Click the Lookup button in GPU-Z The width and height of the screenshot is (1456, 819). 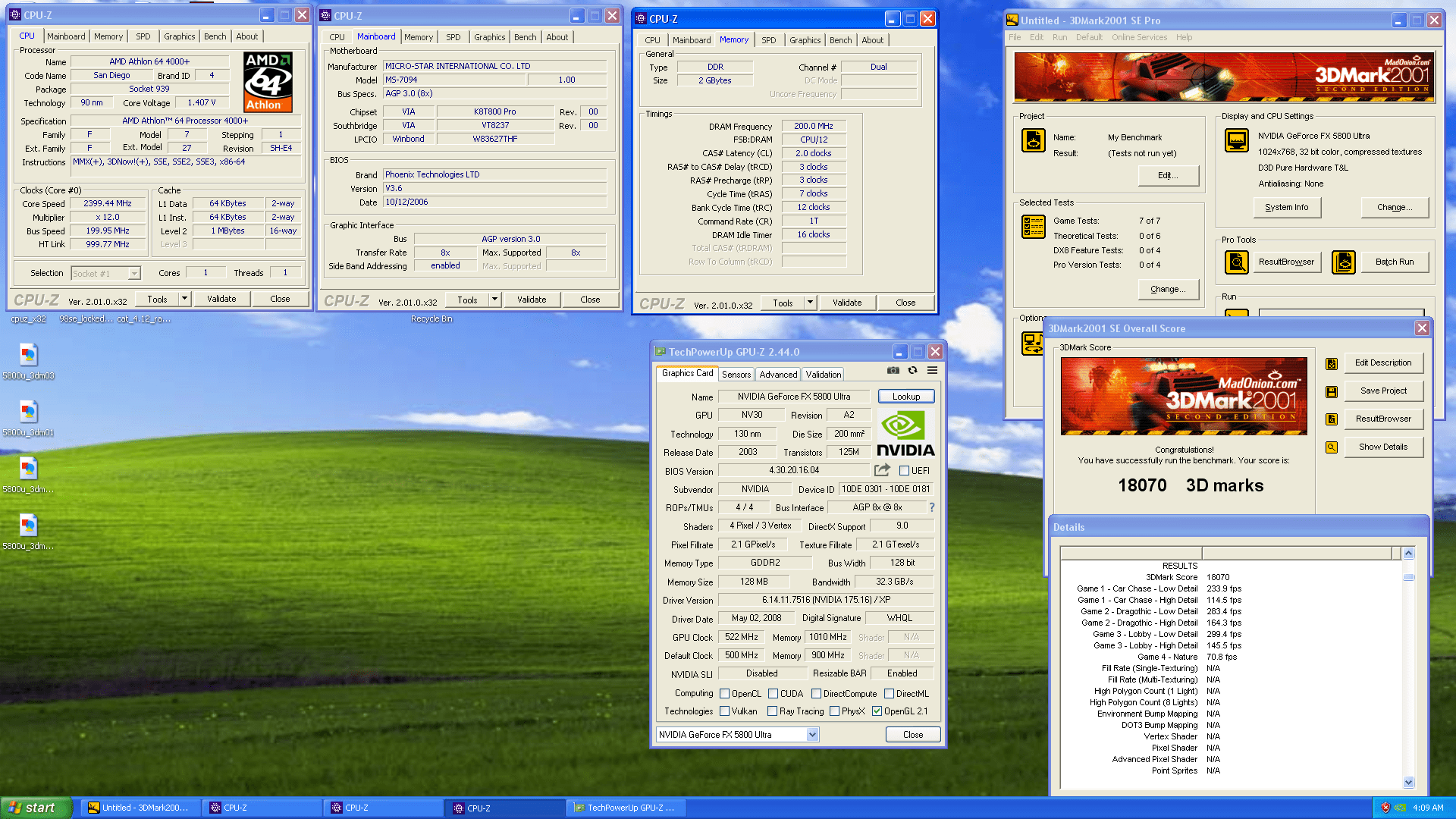click(905, 397)
